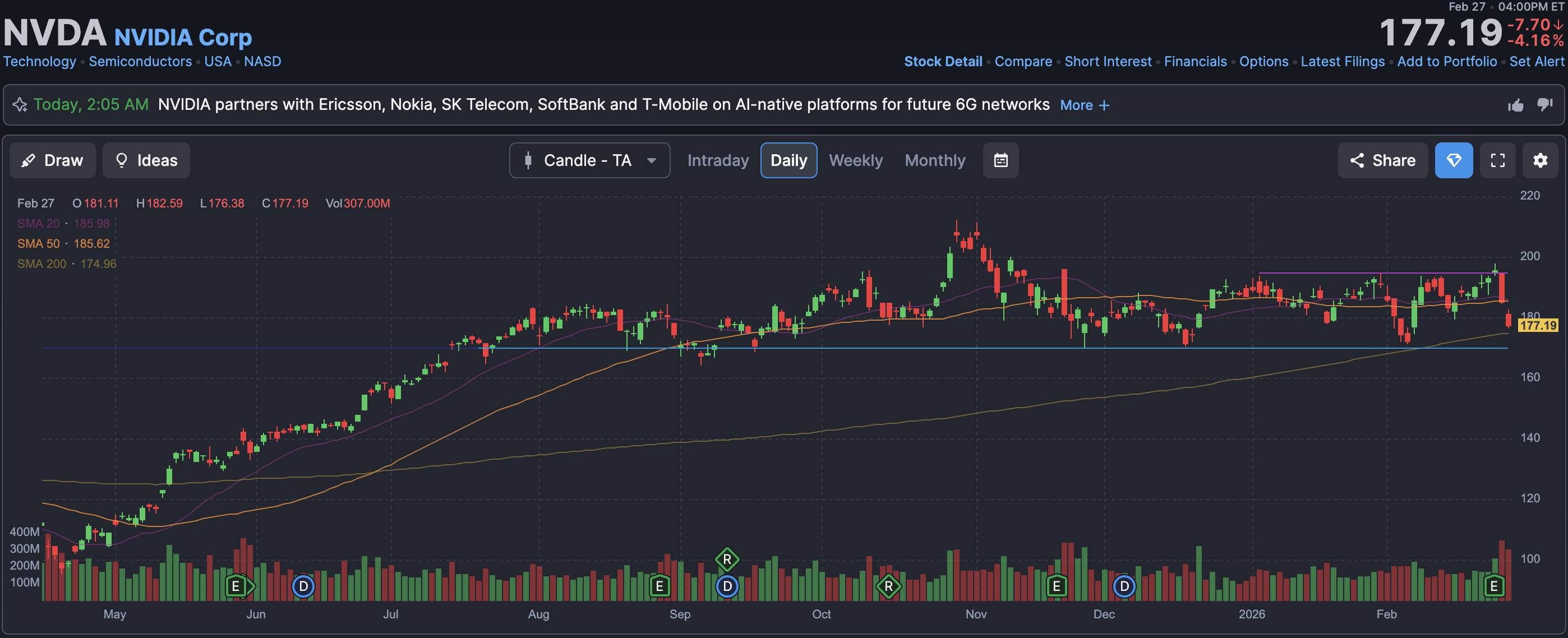Click the R marker near September
This screenshot has height=638, width=1568.
coord(727,559)
